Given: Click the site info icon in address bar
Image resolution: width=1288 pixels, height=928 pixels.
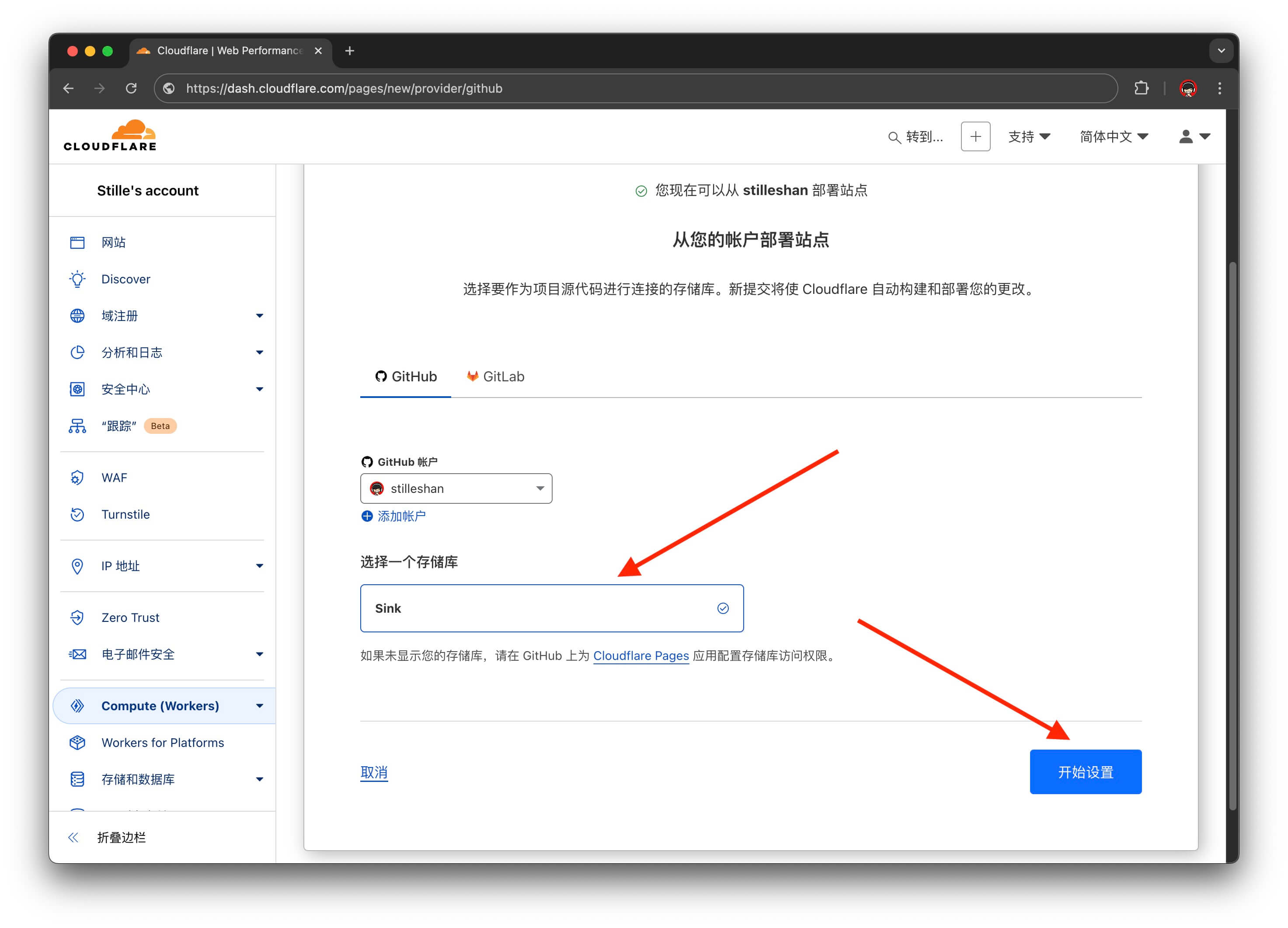Looking at the screenshot, I should pyautogui.click(x=169, y=88).
